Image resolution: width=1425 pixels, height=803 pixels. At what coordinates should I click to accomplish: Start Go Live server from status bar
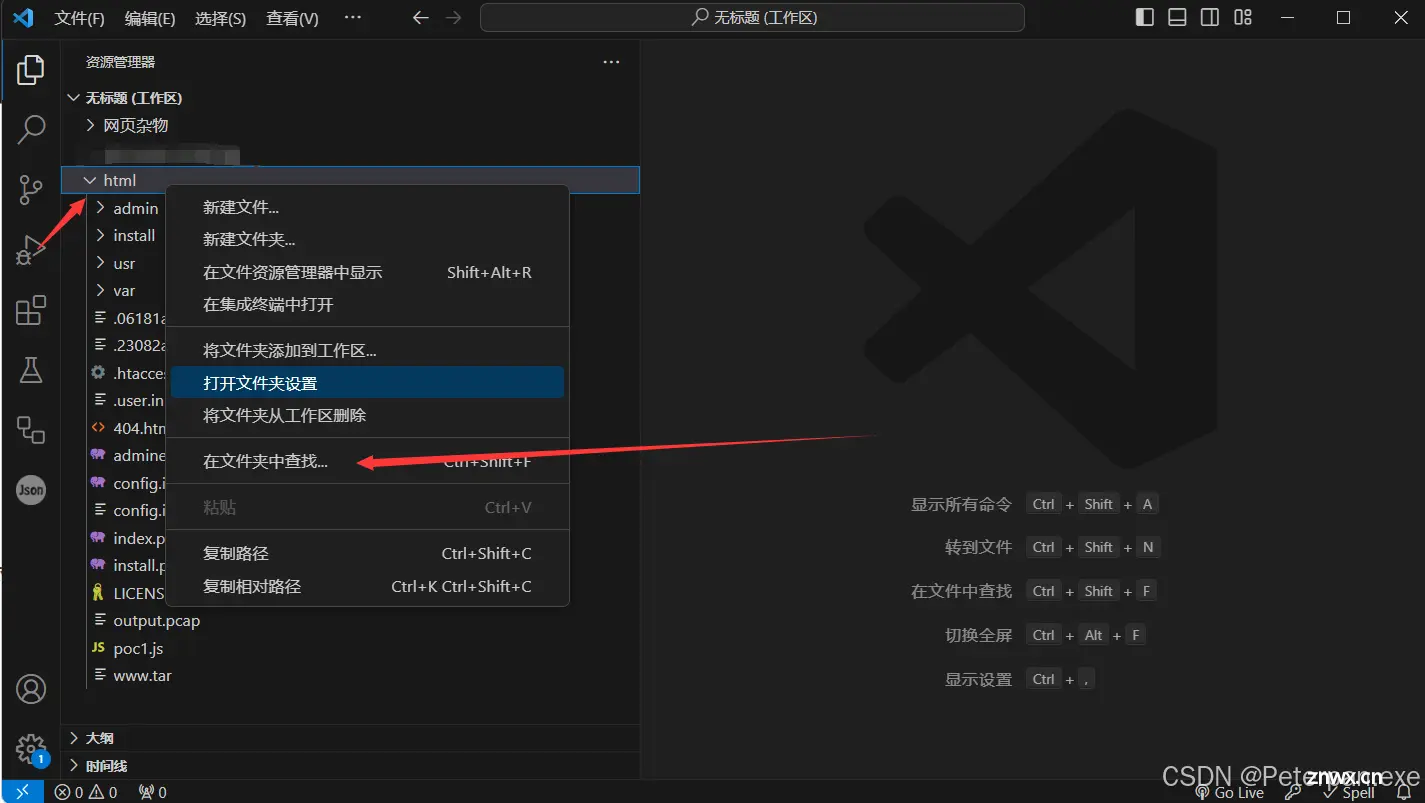pyautogui.click(x=1229, y=792)
